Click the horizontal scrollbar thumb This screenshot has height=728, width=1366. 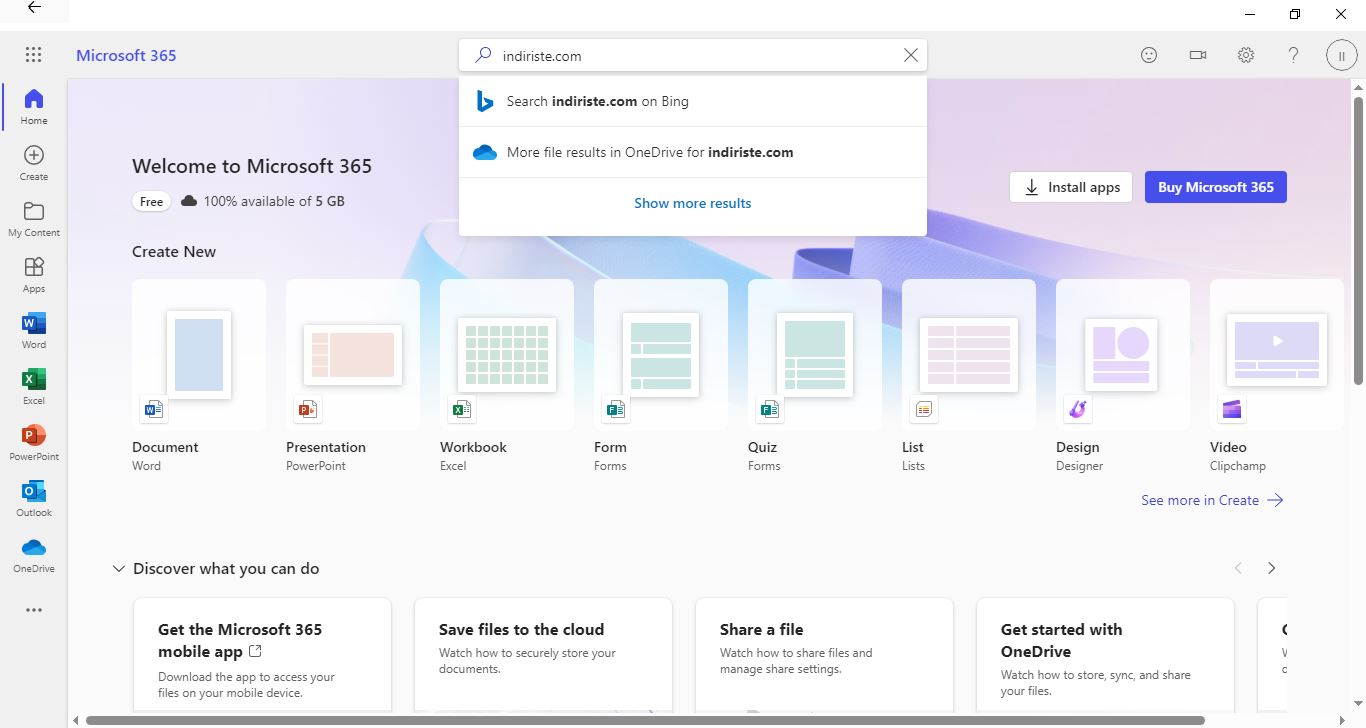coord(645,720)
